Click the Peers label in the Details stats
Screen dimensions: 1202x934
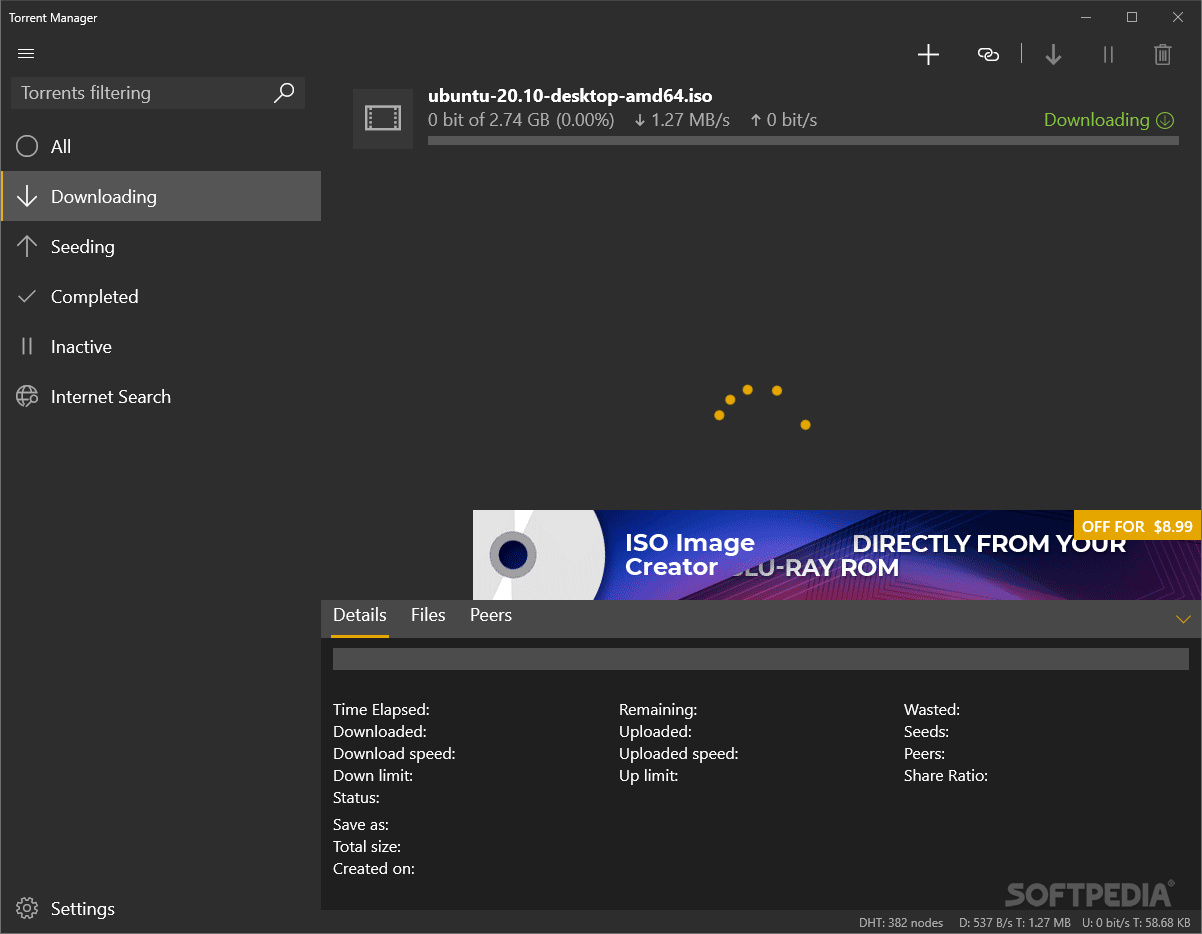click(924, 754)
